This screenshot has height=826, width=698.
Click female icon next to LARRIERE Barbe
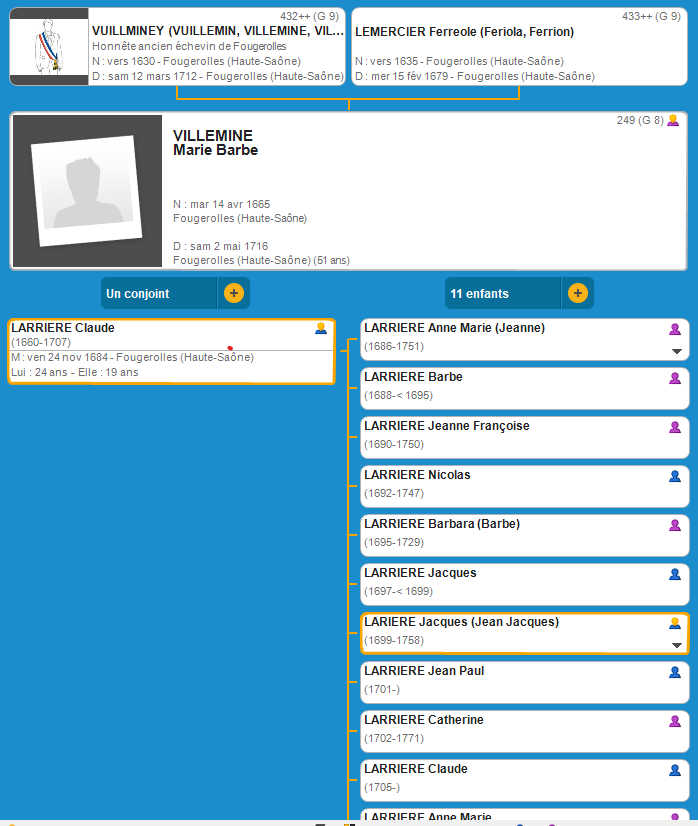click(675, 378)
